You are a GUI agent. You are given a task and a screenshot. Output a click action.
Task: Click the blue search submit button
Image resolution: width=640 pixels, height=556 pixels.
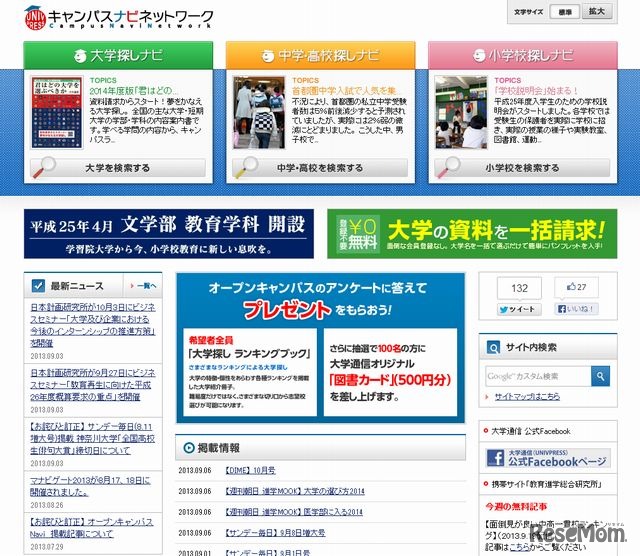click(x=600, y=376)
